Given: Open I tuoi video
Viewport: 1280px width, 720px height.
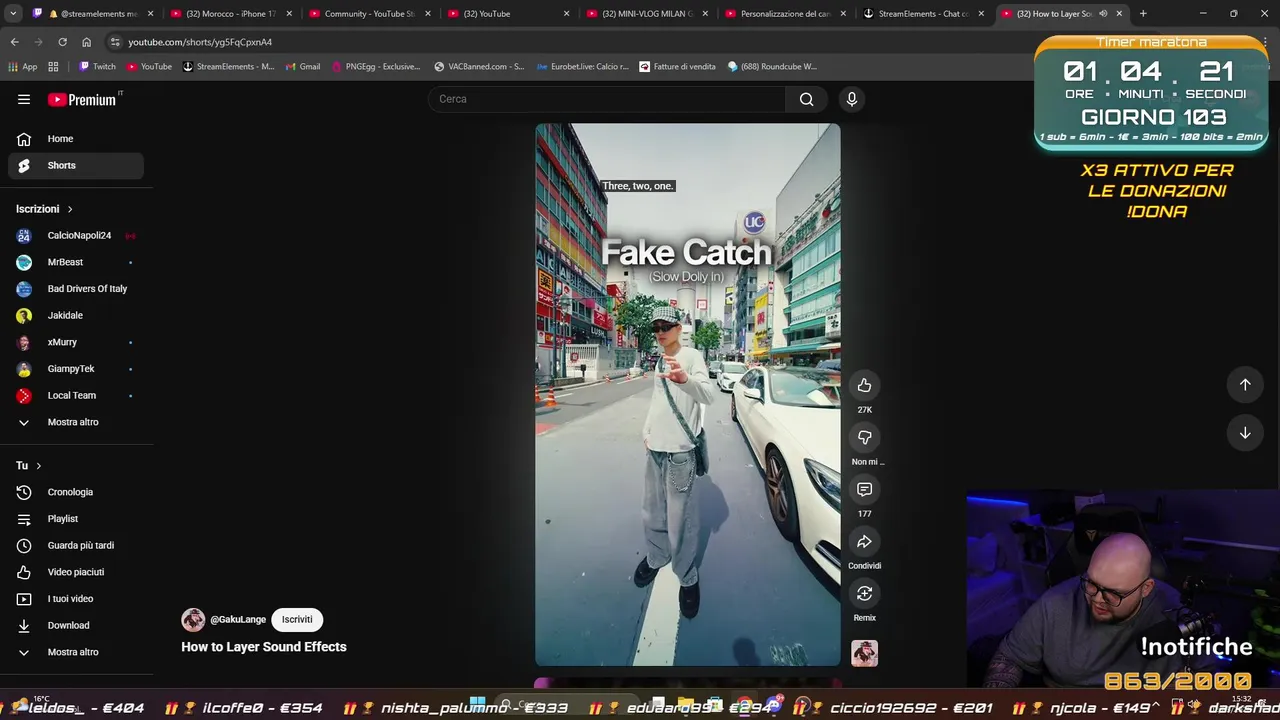Looking at the screenshot, I should pos(76,599).
